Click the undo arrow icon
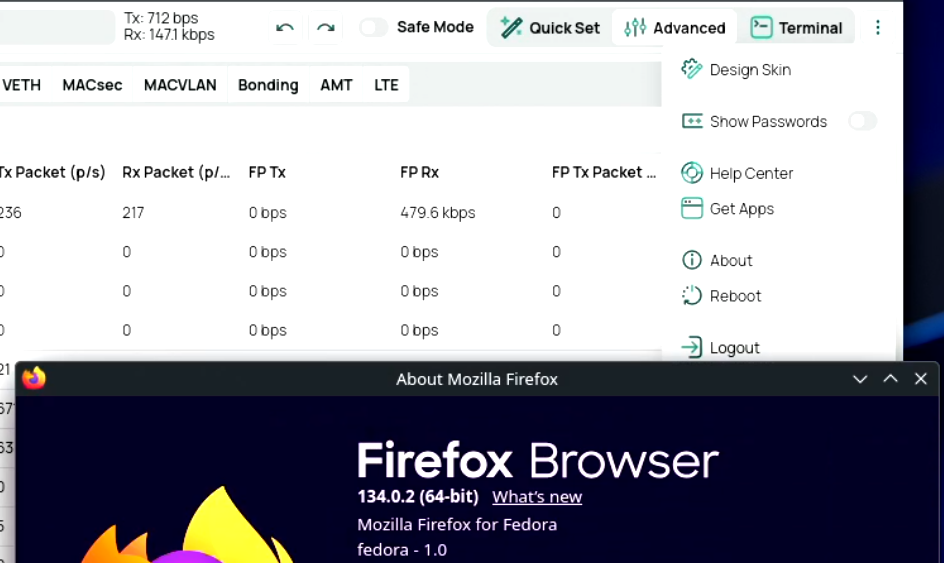 pyautogui.click(x=285, y=27)
